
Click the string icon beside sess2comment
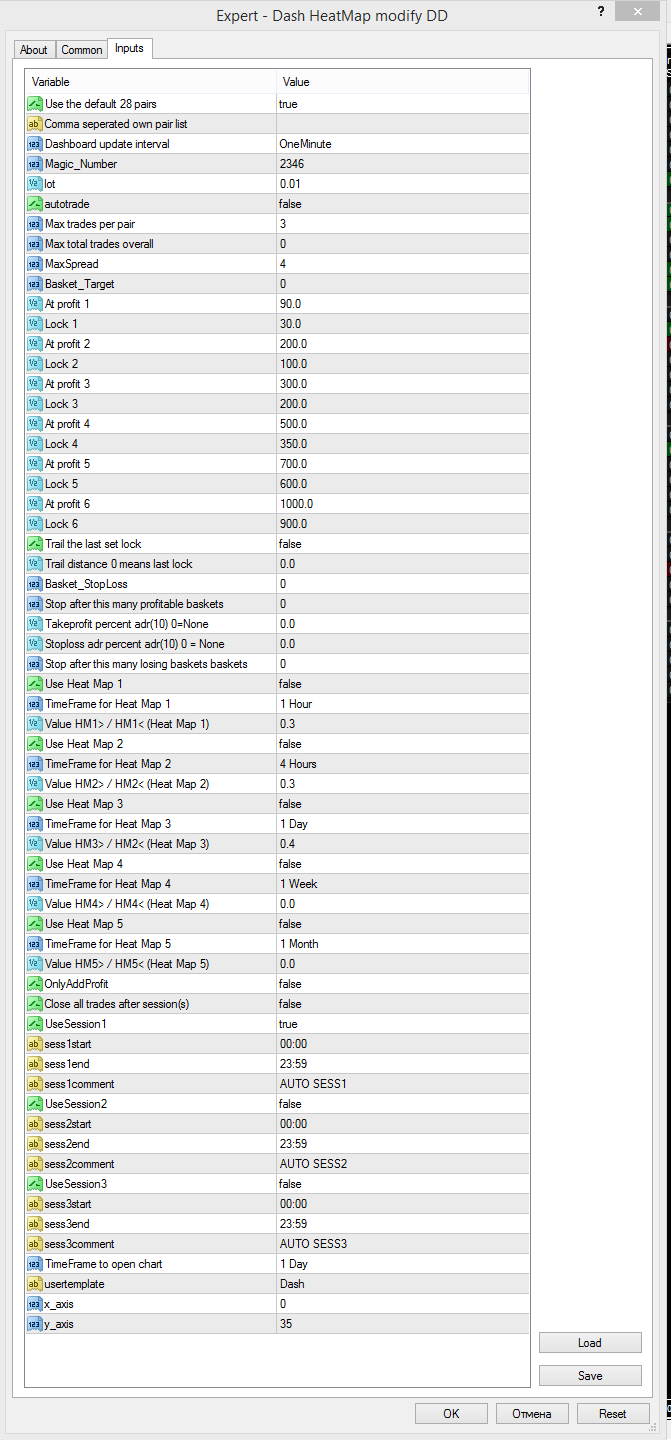pos(35,1164)
